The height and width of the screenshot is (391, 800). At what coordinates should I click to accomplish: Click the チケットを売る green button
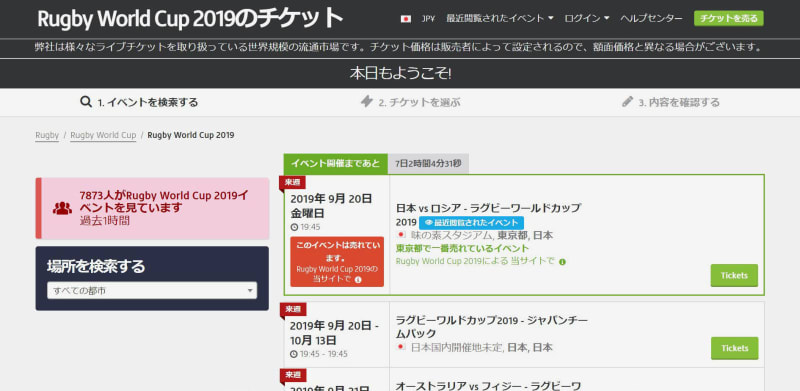click(x=729, y=19)
